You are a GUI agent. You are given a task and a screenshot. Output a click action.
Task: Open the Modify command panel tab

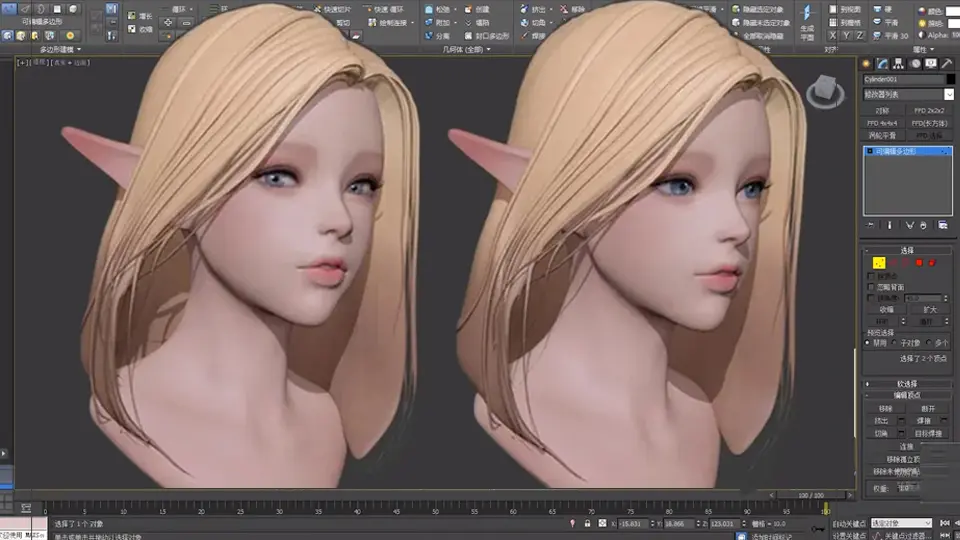[x=882, y=64]
